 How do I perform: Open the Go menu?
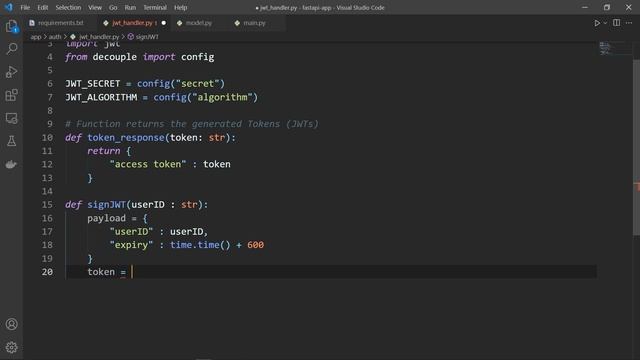[x=113, y=7]
